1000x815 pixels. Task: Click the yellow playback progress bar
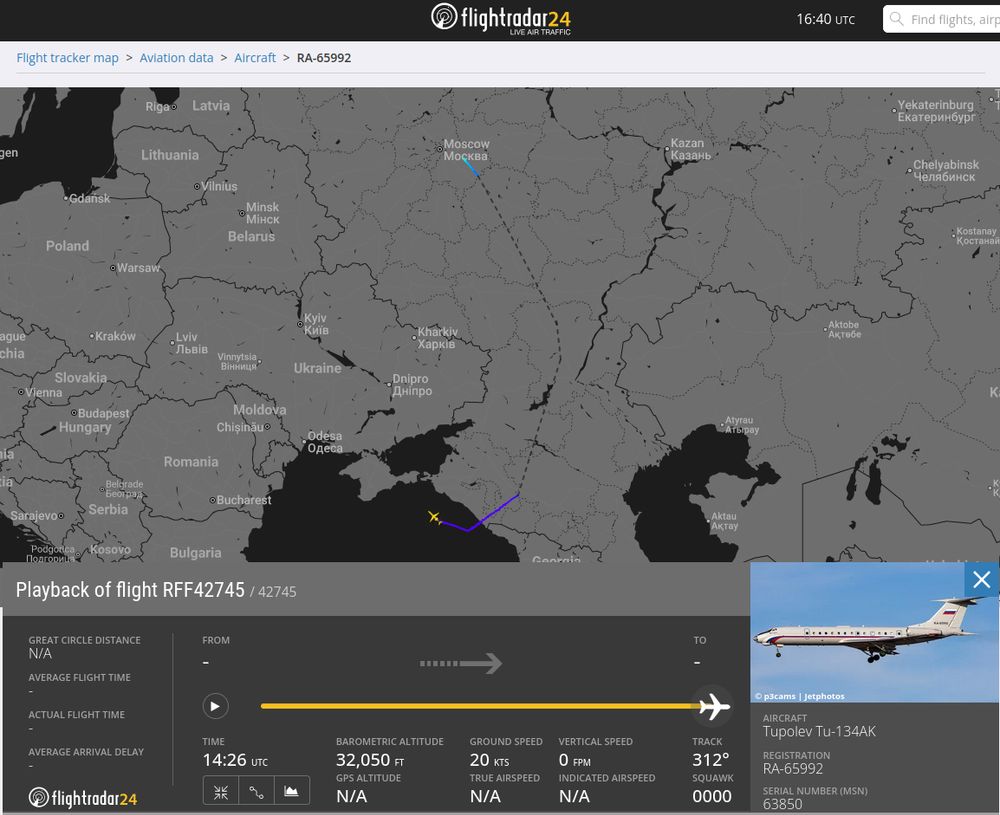click(x=482, y=706)
